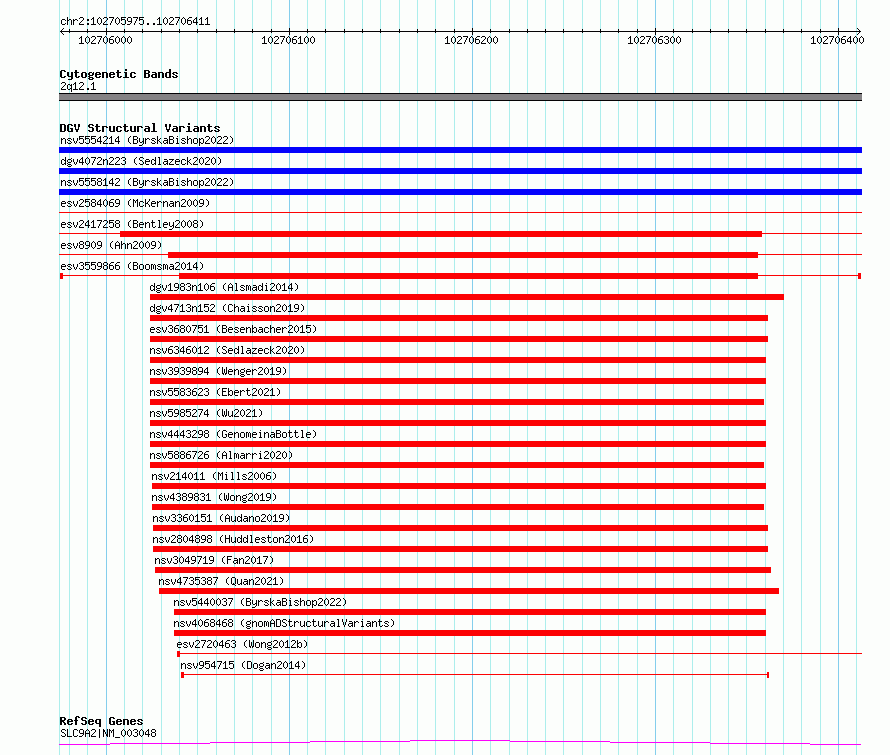This screenshot has width=890, height=755.
Task: Click ruler position 102706000
Action: (x=106, y=40)
